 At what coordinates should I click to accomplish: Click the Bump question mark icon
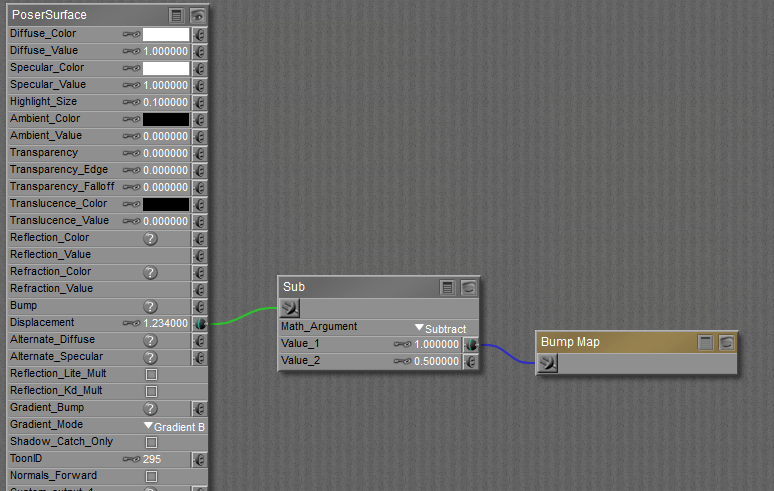pos(151,306)
